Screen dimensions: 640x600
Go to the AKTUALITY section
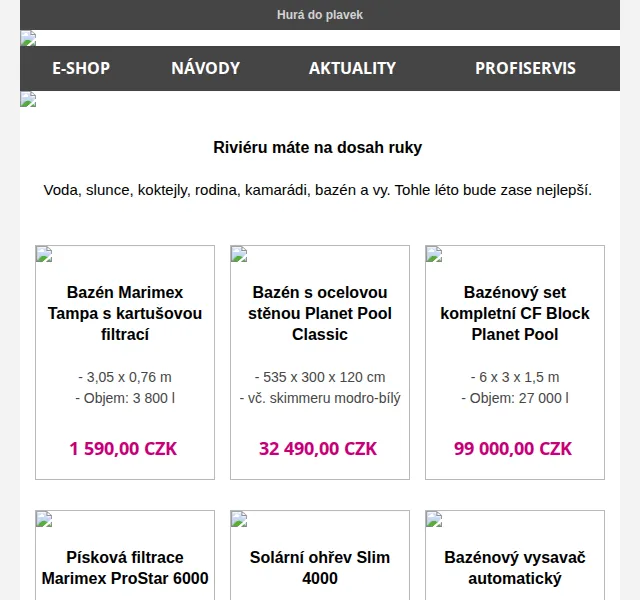352,68
